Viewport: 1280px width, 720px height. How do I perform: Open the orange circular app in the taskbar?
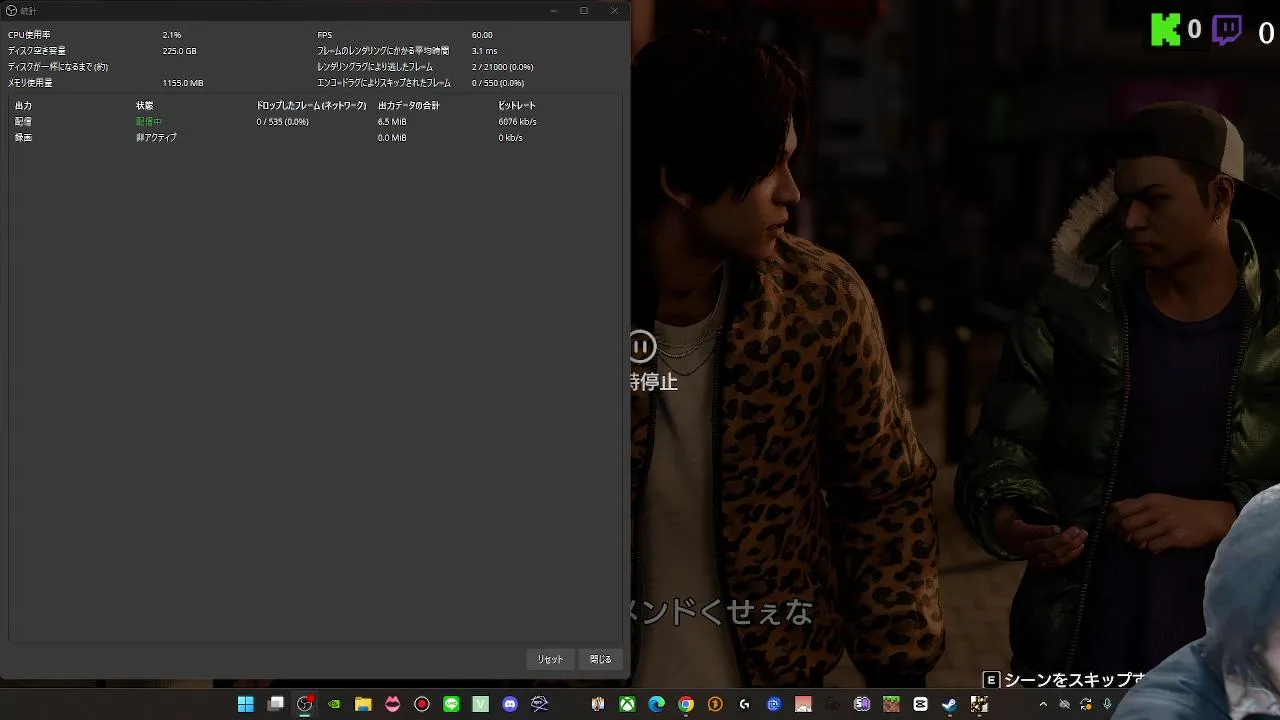pos(715,704)
